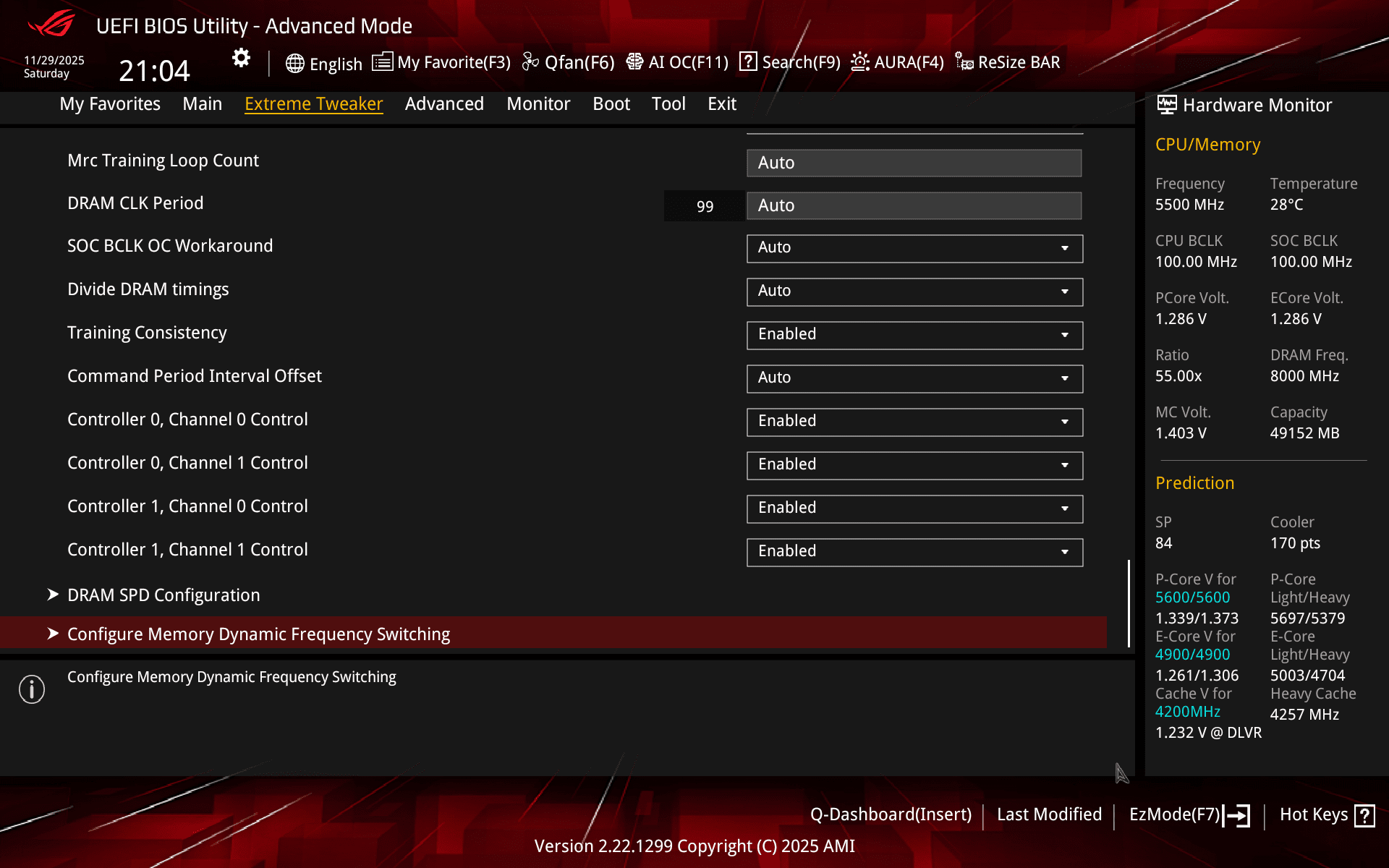The height and width of the screenshot is (868, 1389).
Task: Open AURA lighting icon
Action: click(x=859, y=62)
